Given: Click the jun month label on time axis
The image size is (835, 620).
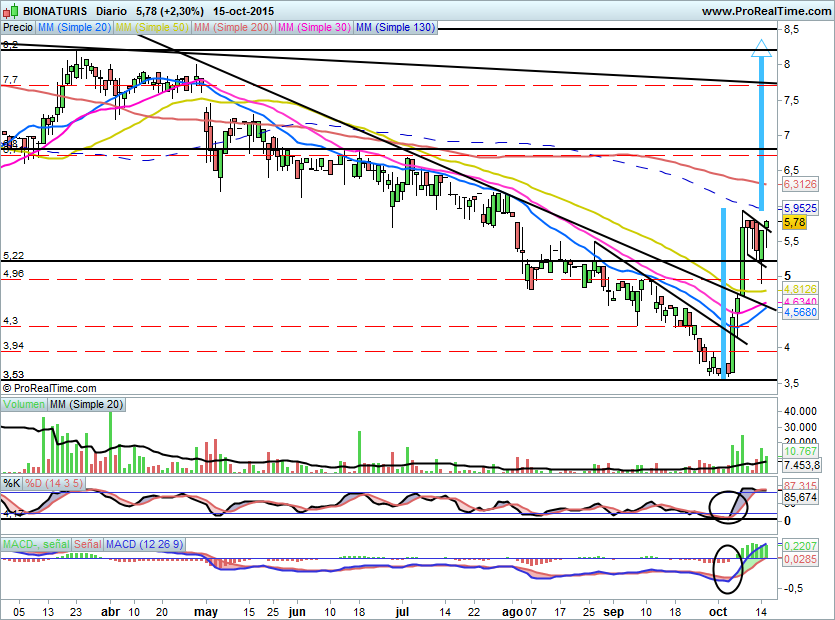Looking at the screenshot, I should click(x=297, y=612).
